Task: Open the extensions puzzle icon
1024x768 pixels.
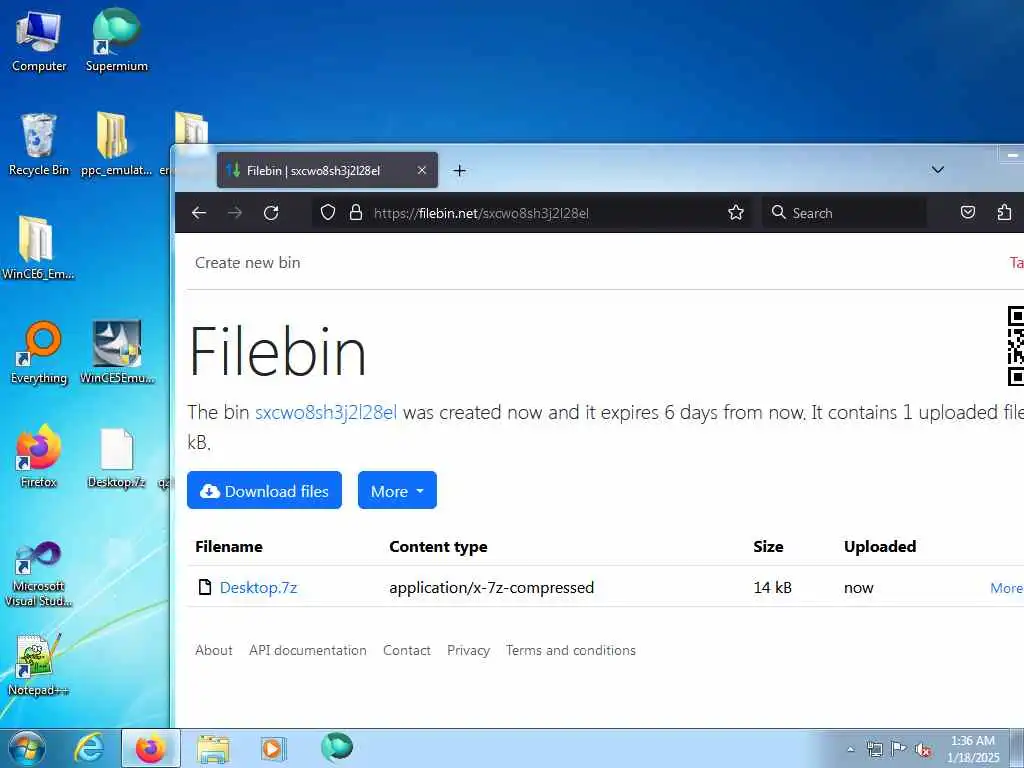Action: tap(1004, 212)
